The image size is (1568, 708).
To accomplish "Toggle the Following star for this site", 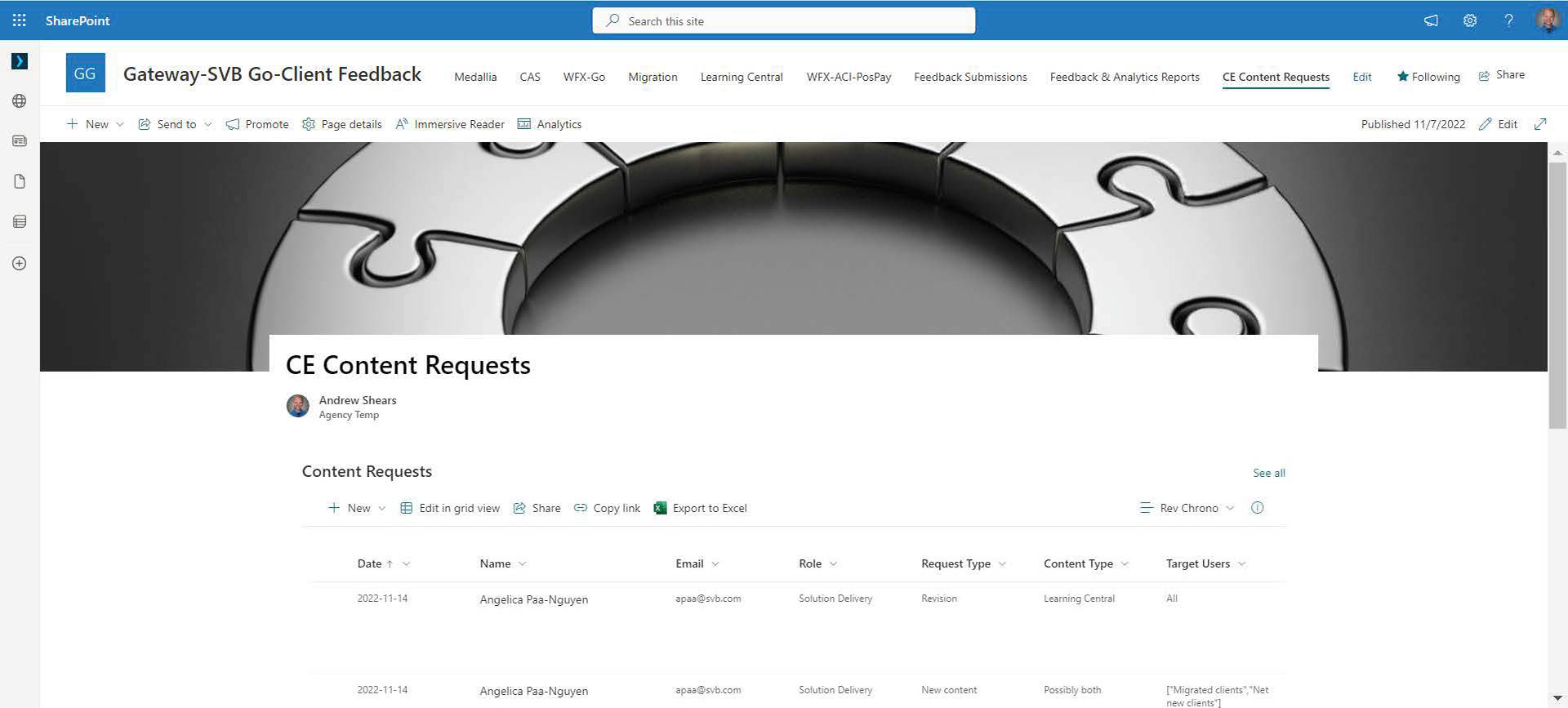I will [1428, 77].
